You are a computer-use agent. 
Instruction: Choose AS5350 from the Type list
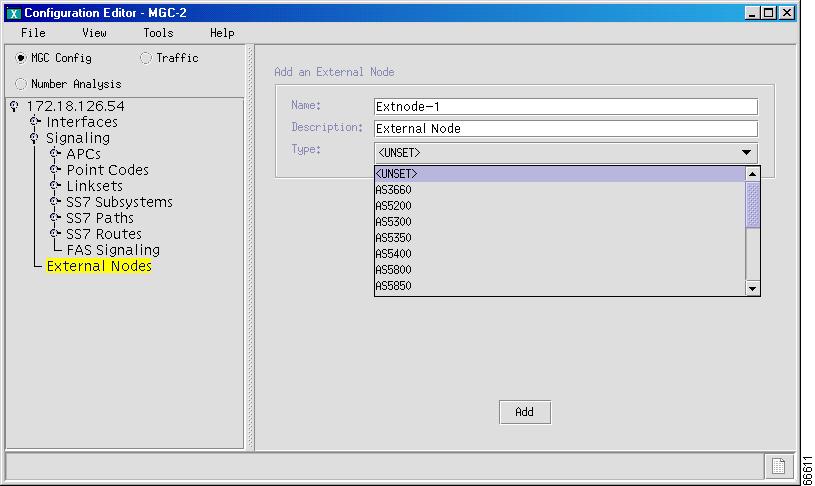[560, 238]
